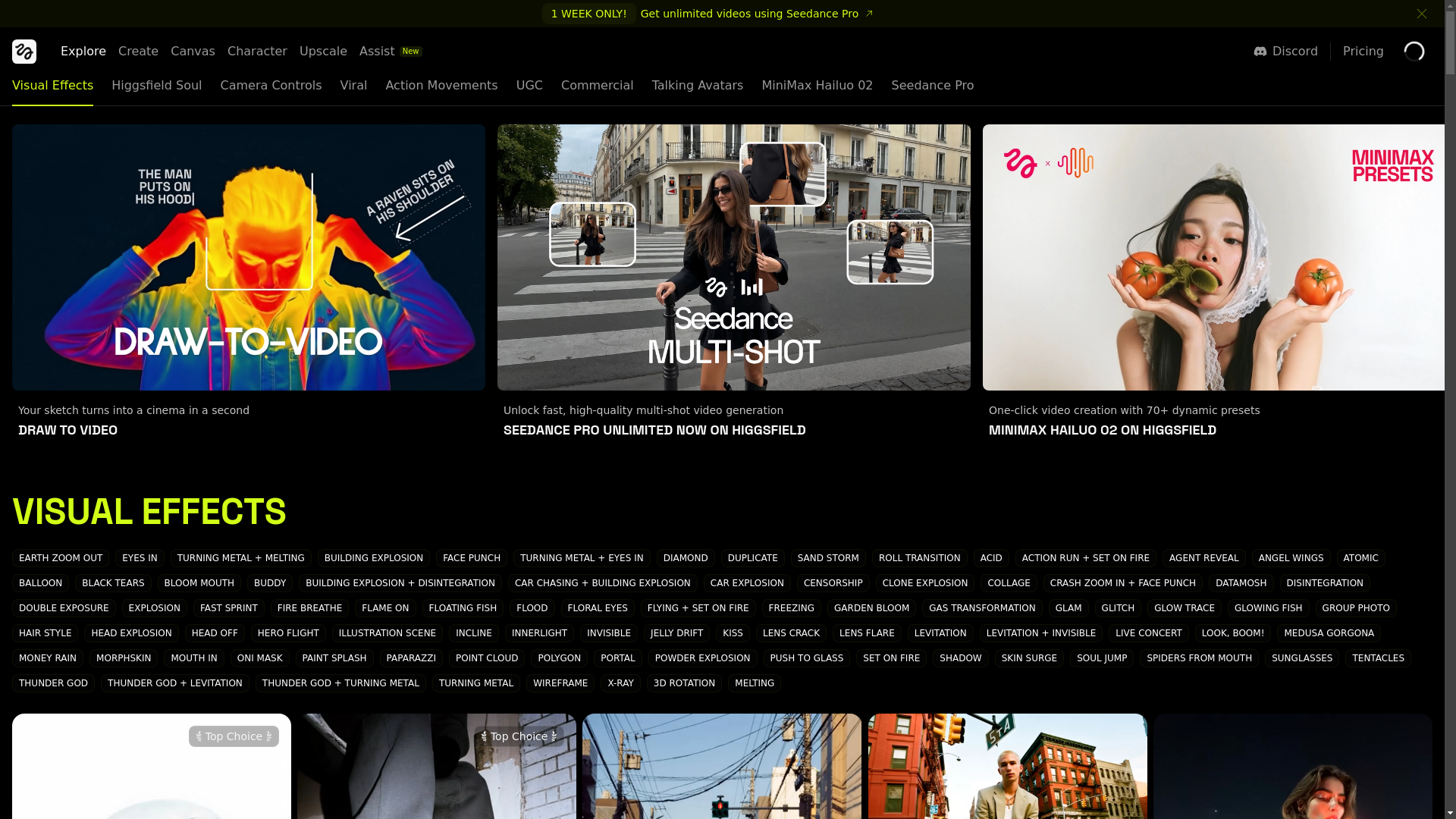Click MINIMAX HAILUO 02 ON HIGGSFIELD title

[1103, 430]
